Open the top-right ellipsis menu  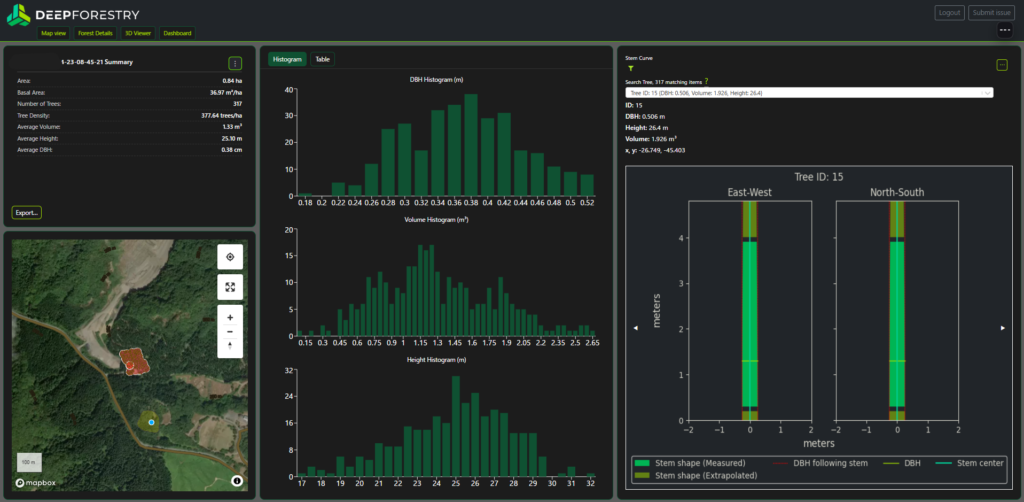(1004, 31)
